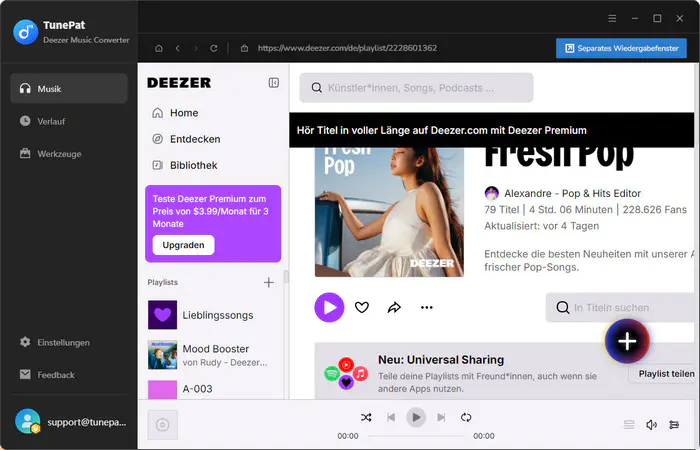Open the Musik section
The width and height of the screenshot is (700, 450).
[69, 88]
